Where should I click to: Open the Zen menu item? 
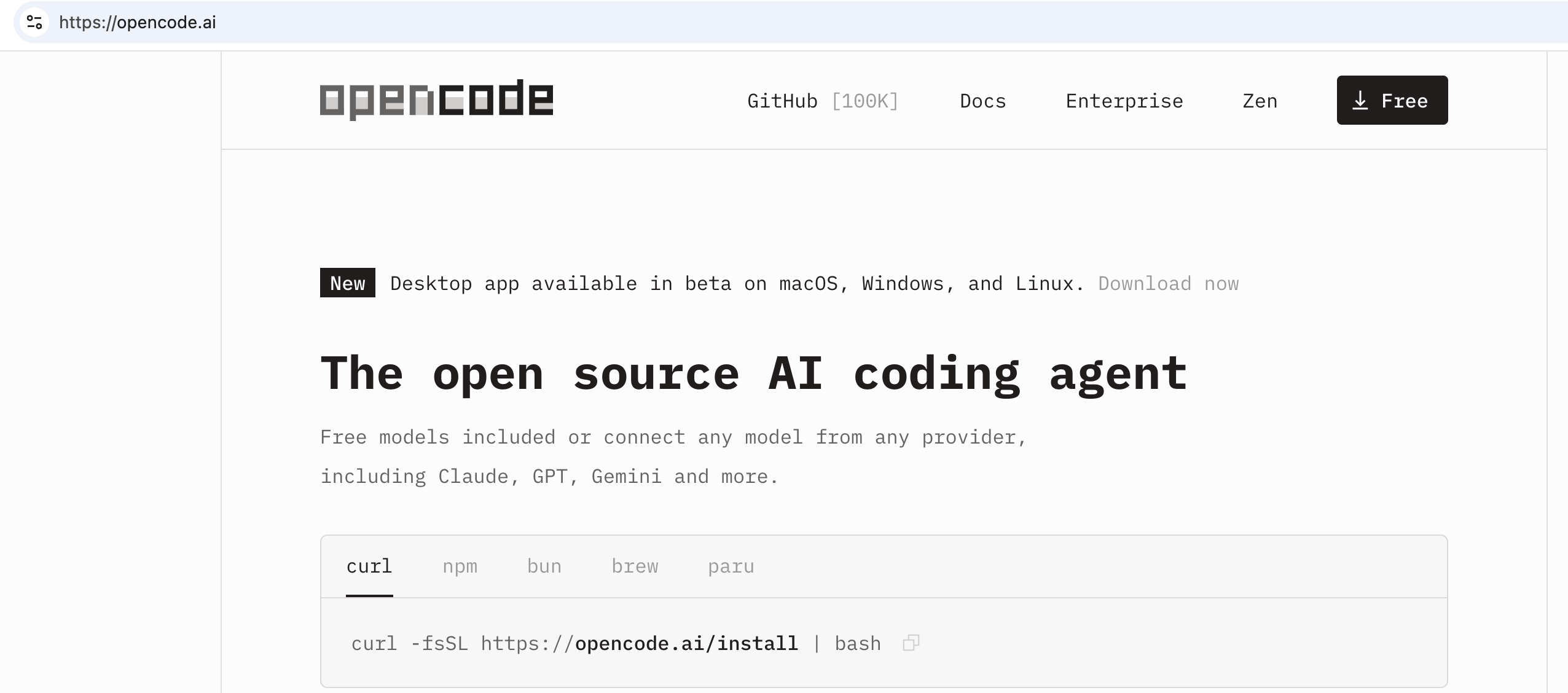point(1259,100)
